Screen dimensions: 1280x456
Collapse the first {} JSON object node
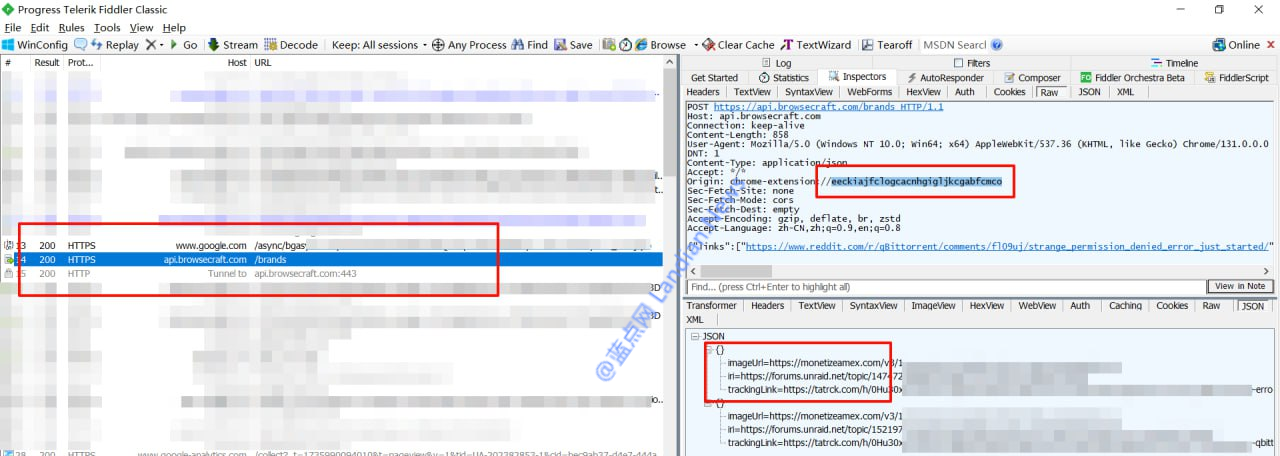[x=709, y=350]
